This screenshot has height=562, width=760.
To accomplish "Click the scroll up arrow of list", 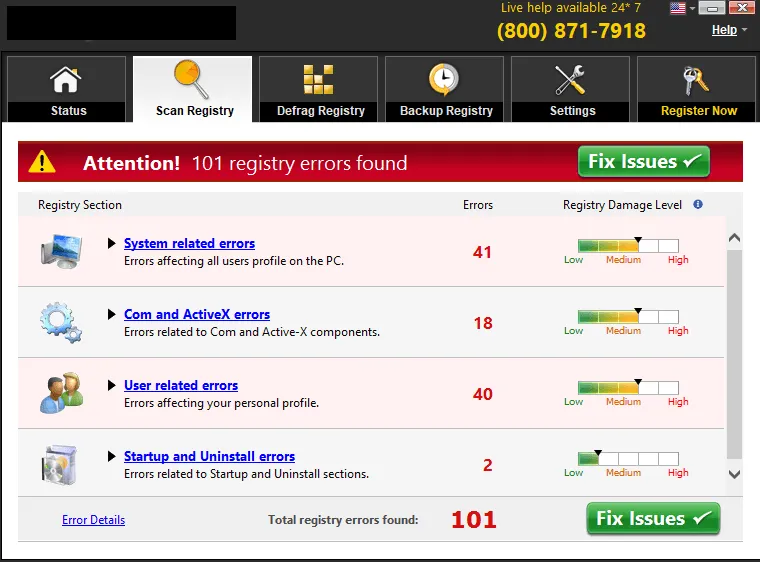I will (x=734, y=238).
